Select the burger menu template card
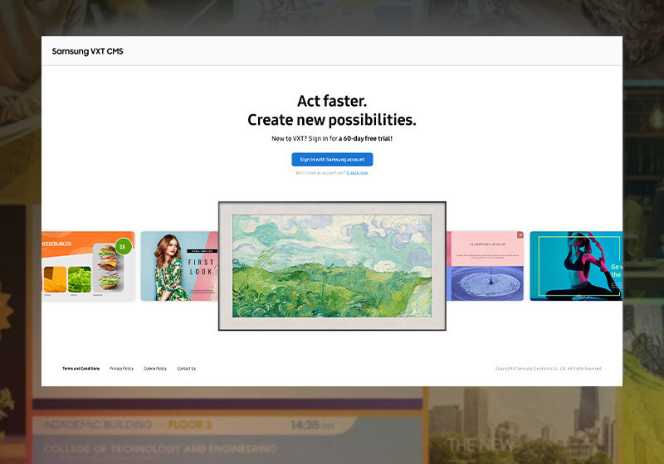Image resolution: width=664 pixels, height=464 pixels. click(88, 266)
